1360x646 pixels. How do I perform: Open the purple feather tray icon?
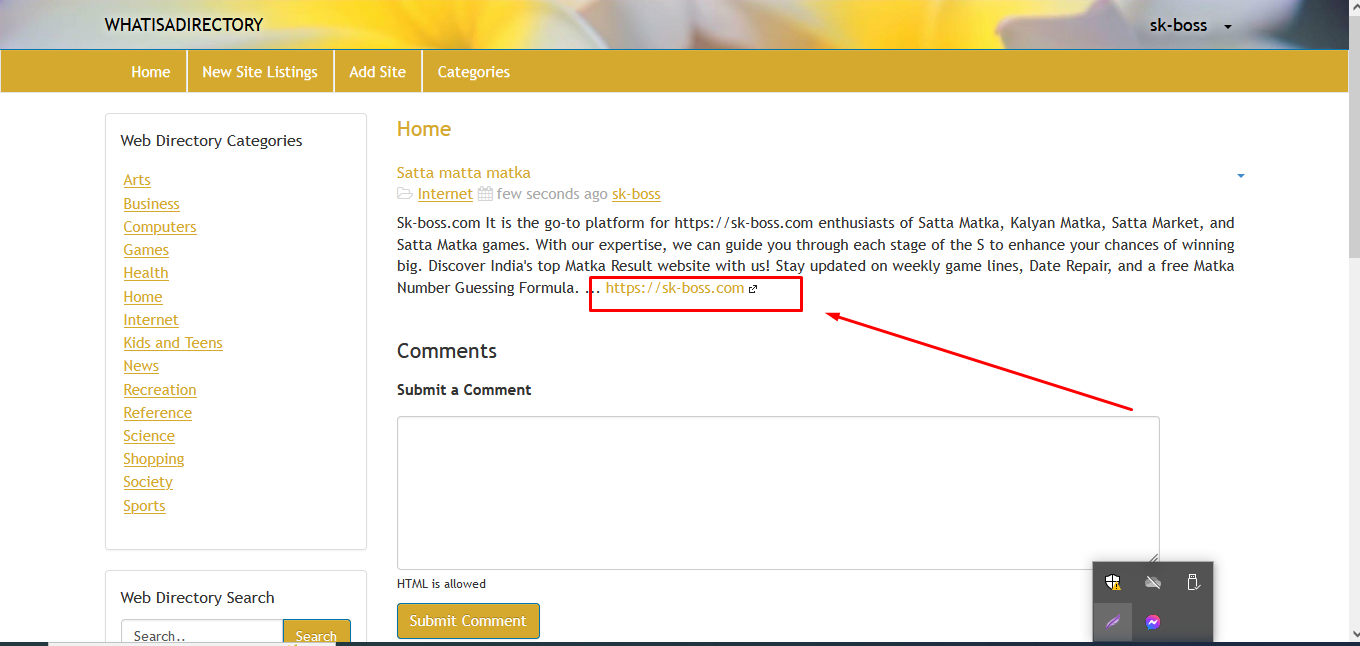click(x=1113, y=622)
